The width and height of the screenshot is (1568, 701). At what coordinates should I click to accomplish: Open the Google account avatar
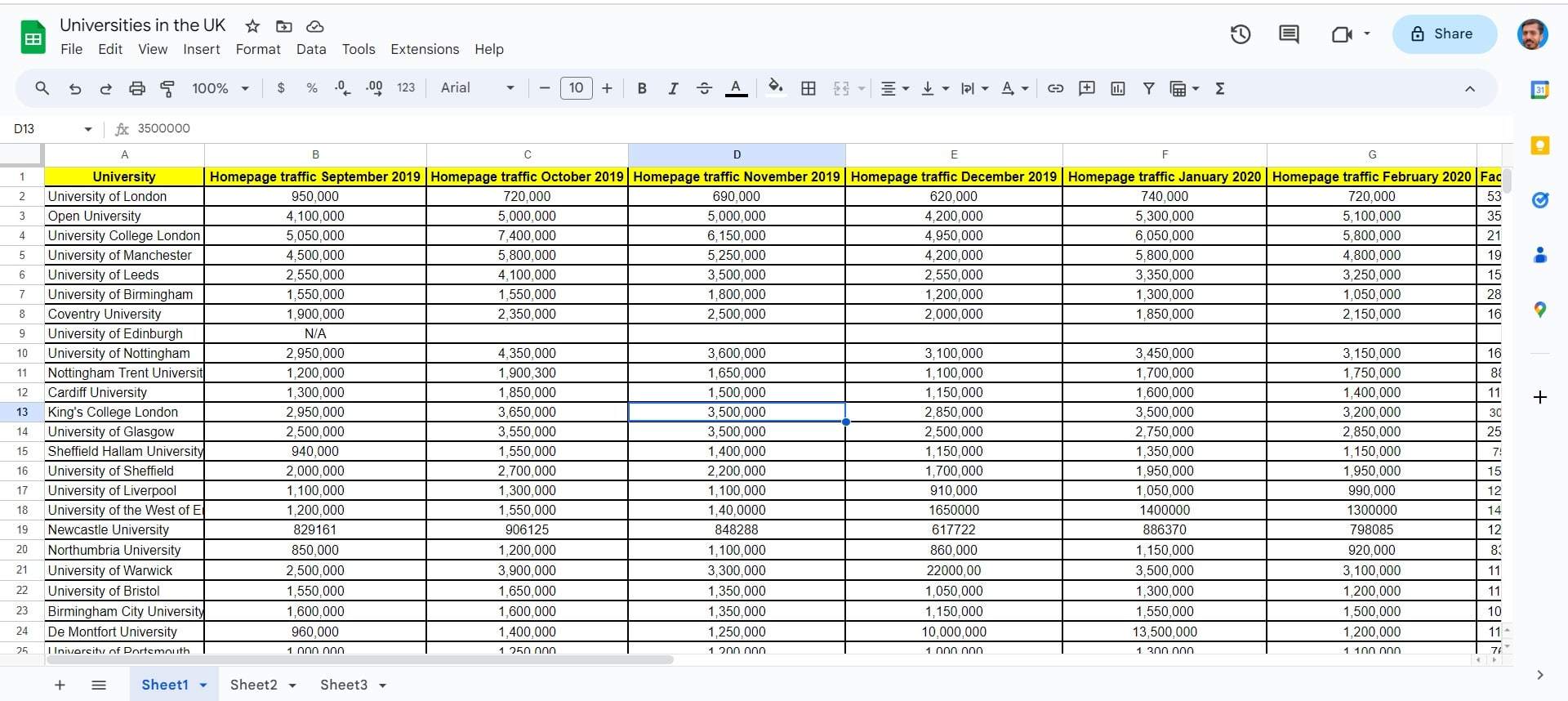click(1532, 34)
